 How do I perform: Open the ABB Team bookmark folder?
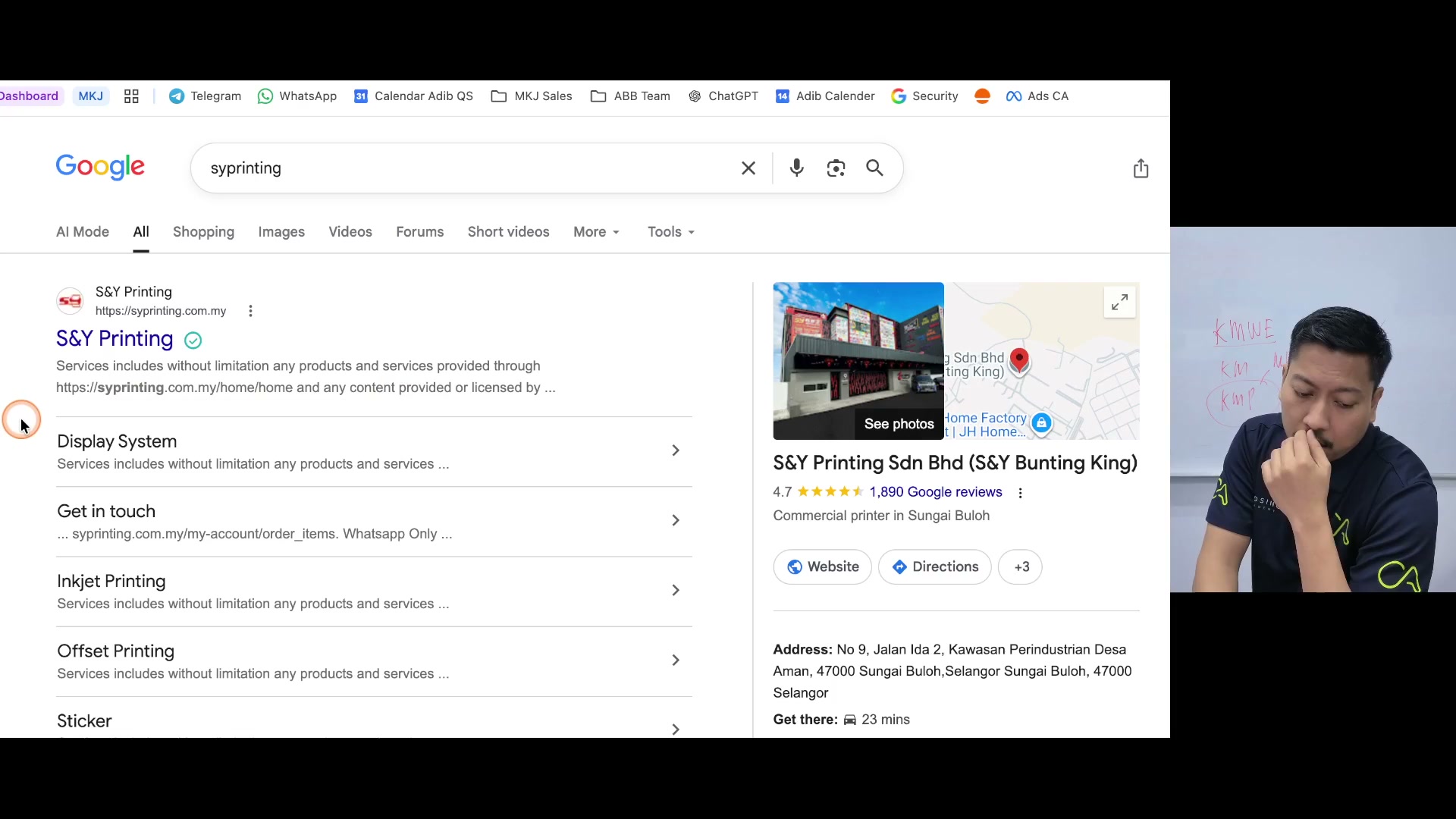pyautogui.click(x=630, y=96)
